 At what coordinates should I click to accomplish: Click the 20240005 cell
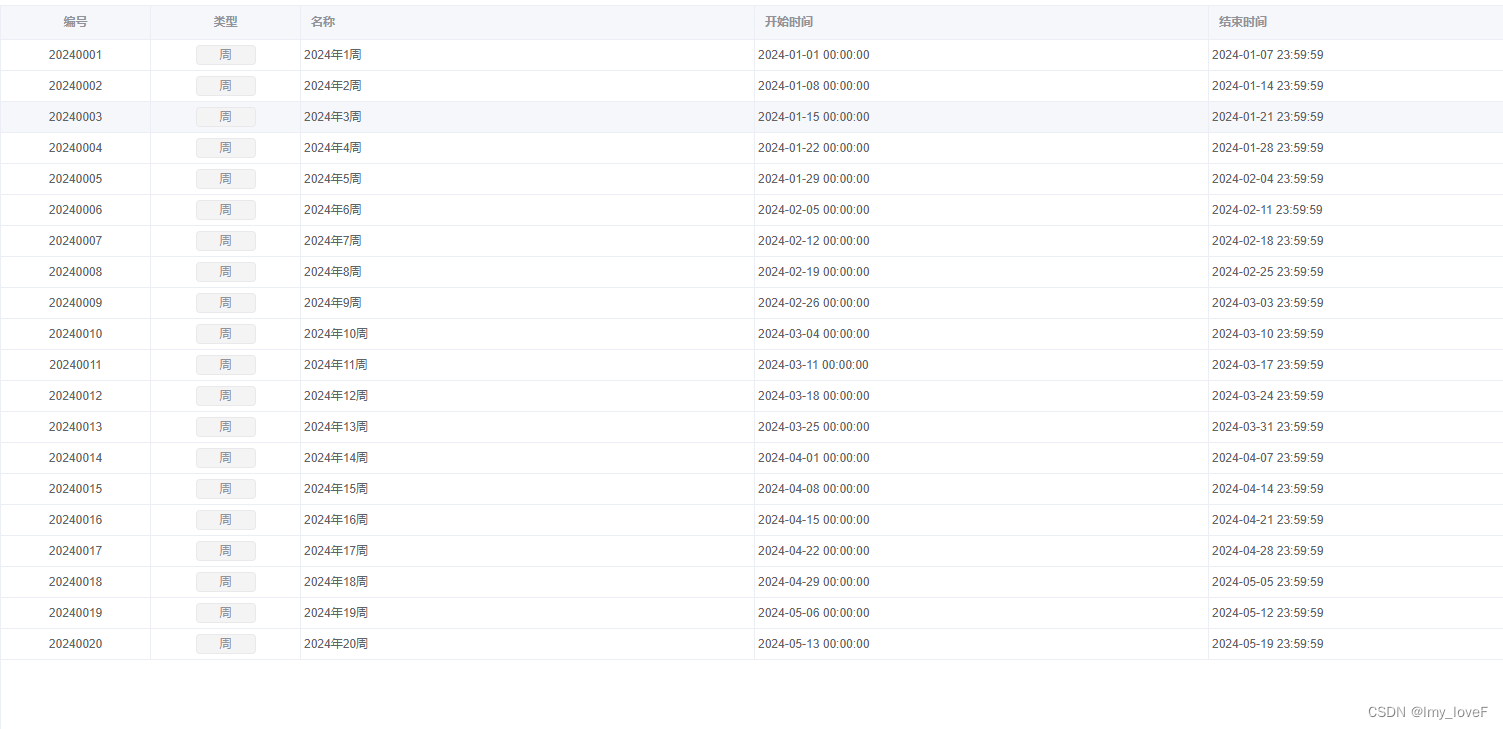[75, 179]
